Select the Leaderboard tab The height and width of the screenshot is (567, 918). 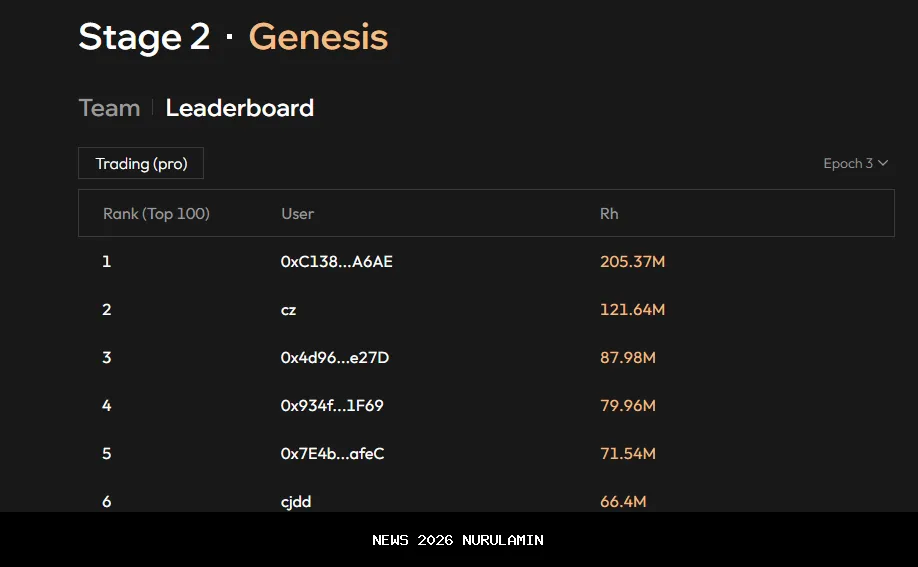pos(239,108)
